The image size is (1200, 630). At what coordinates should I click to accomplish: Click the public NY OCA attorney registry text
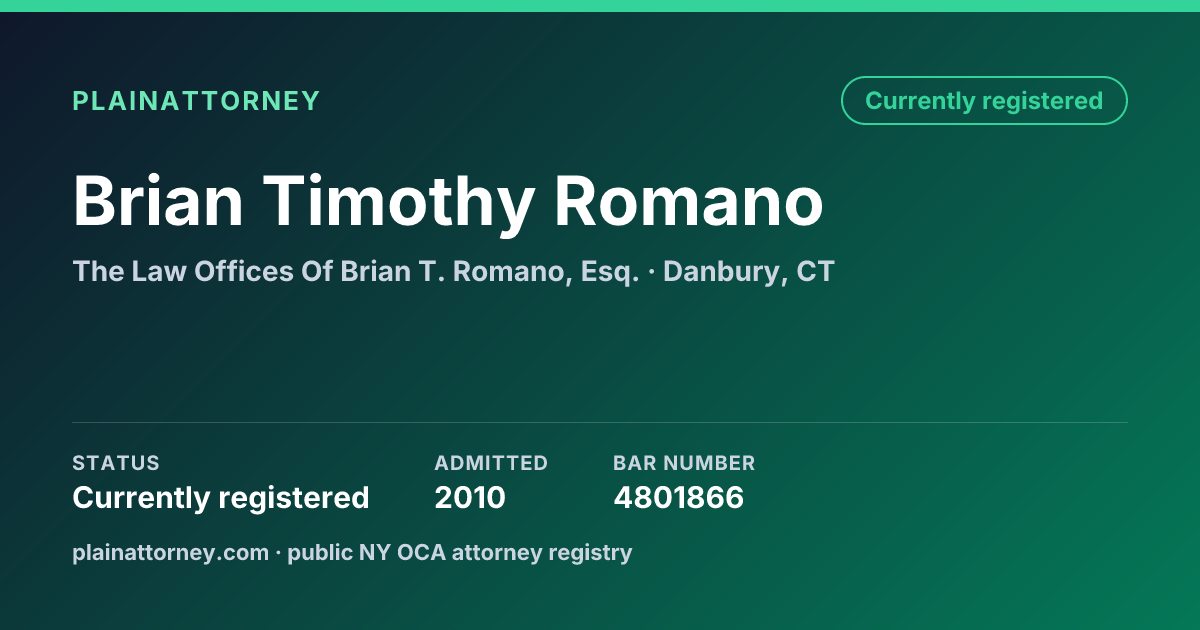tap(460, 553)
